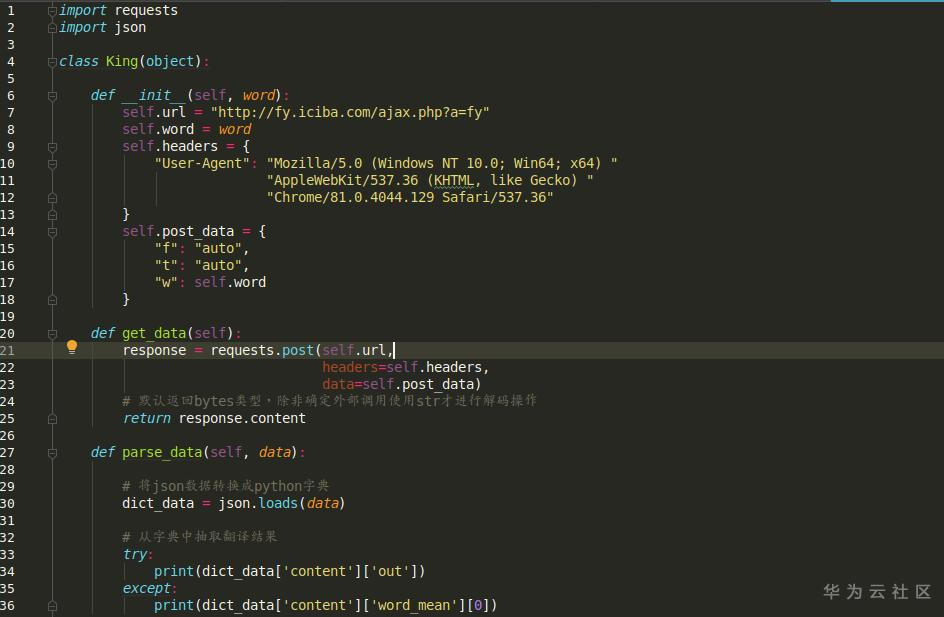
Task: Collapse the 'self.post_data = {' dictionary
Action: (52, 232)
